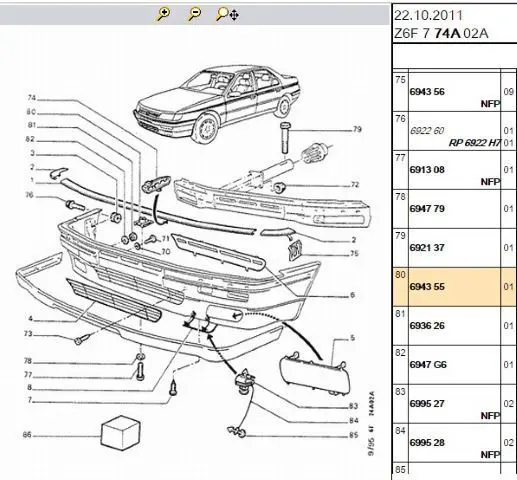Select part number 6947 G6 in row 82
517x480 pixels.
tap(428, 365)
